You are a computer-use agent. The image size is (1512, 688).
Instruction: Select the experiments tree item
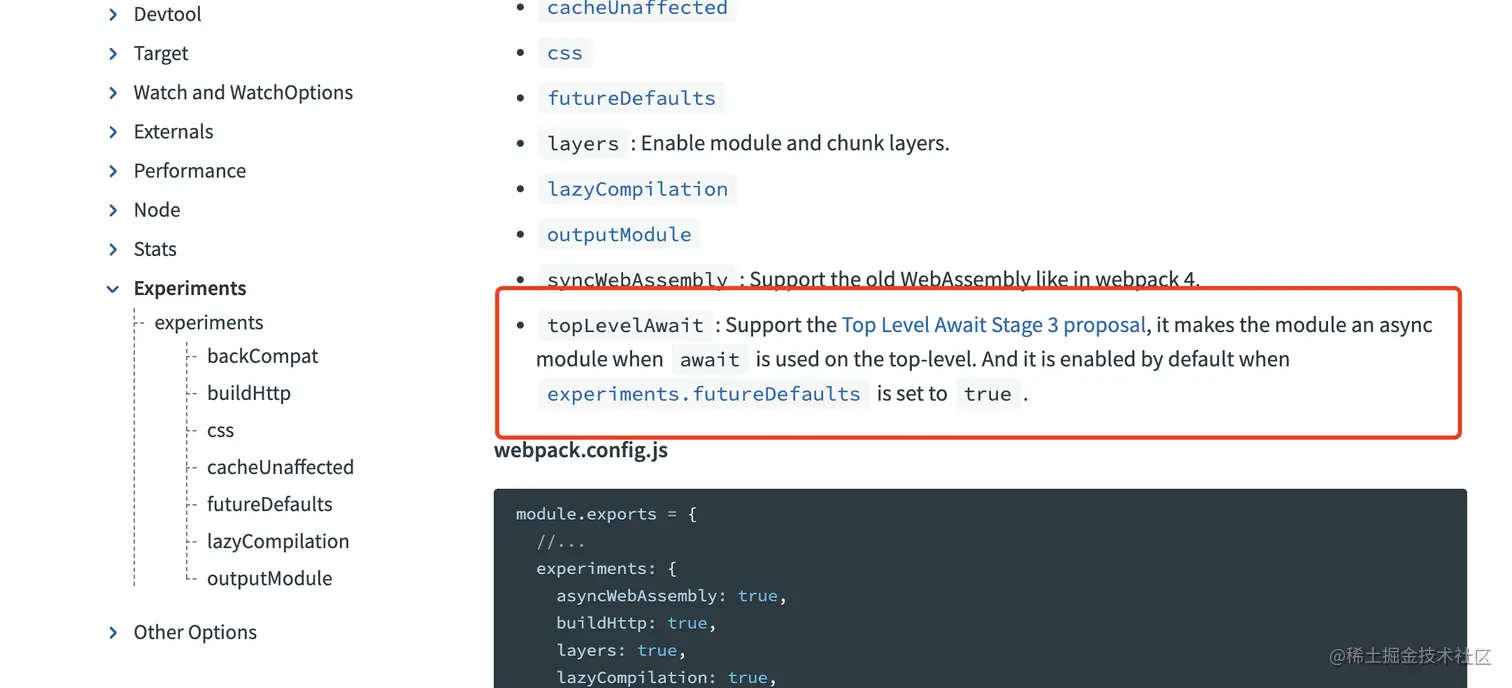click(209, 323)
